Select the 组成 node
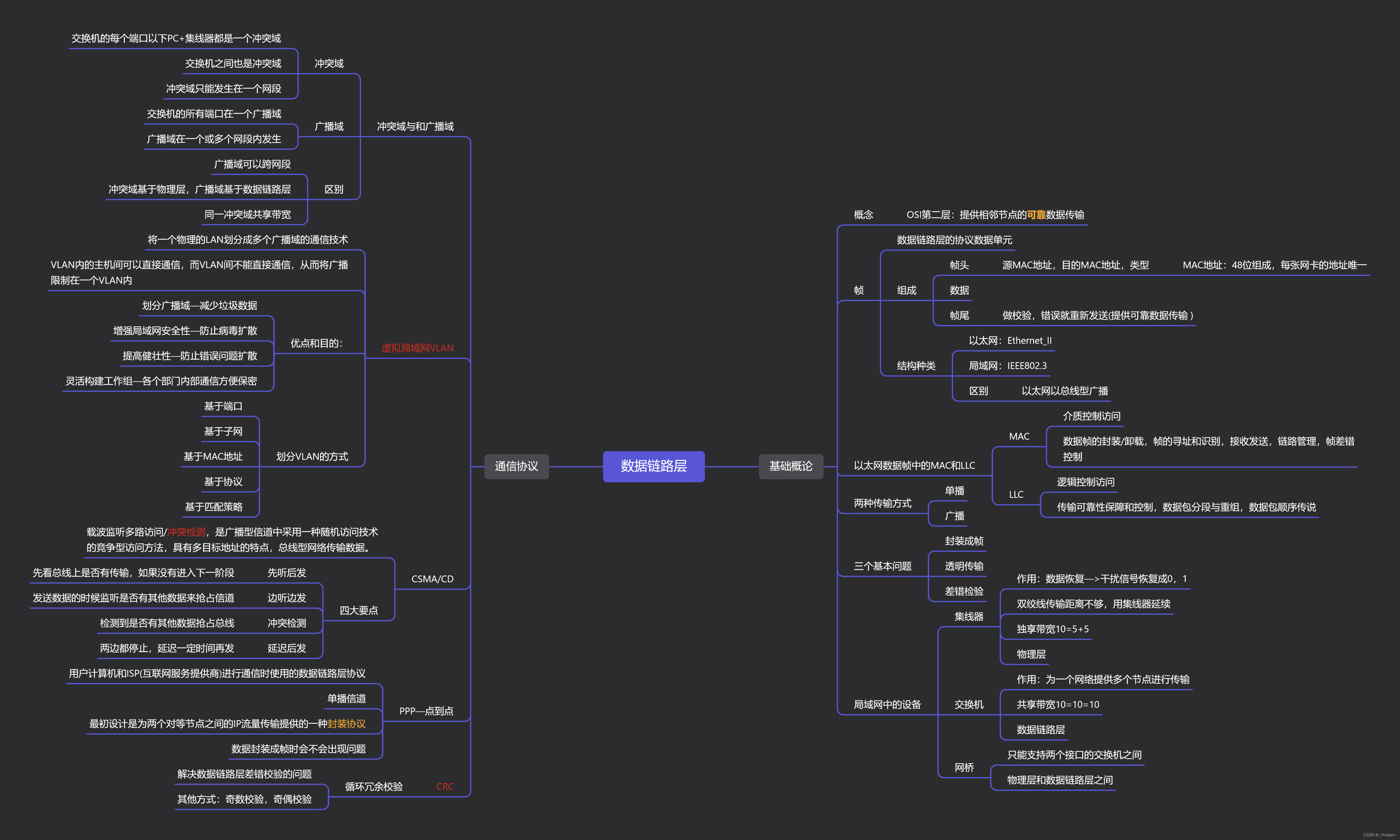1400x840 pixels. (906, 290)
